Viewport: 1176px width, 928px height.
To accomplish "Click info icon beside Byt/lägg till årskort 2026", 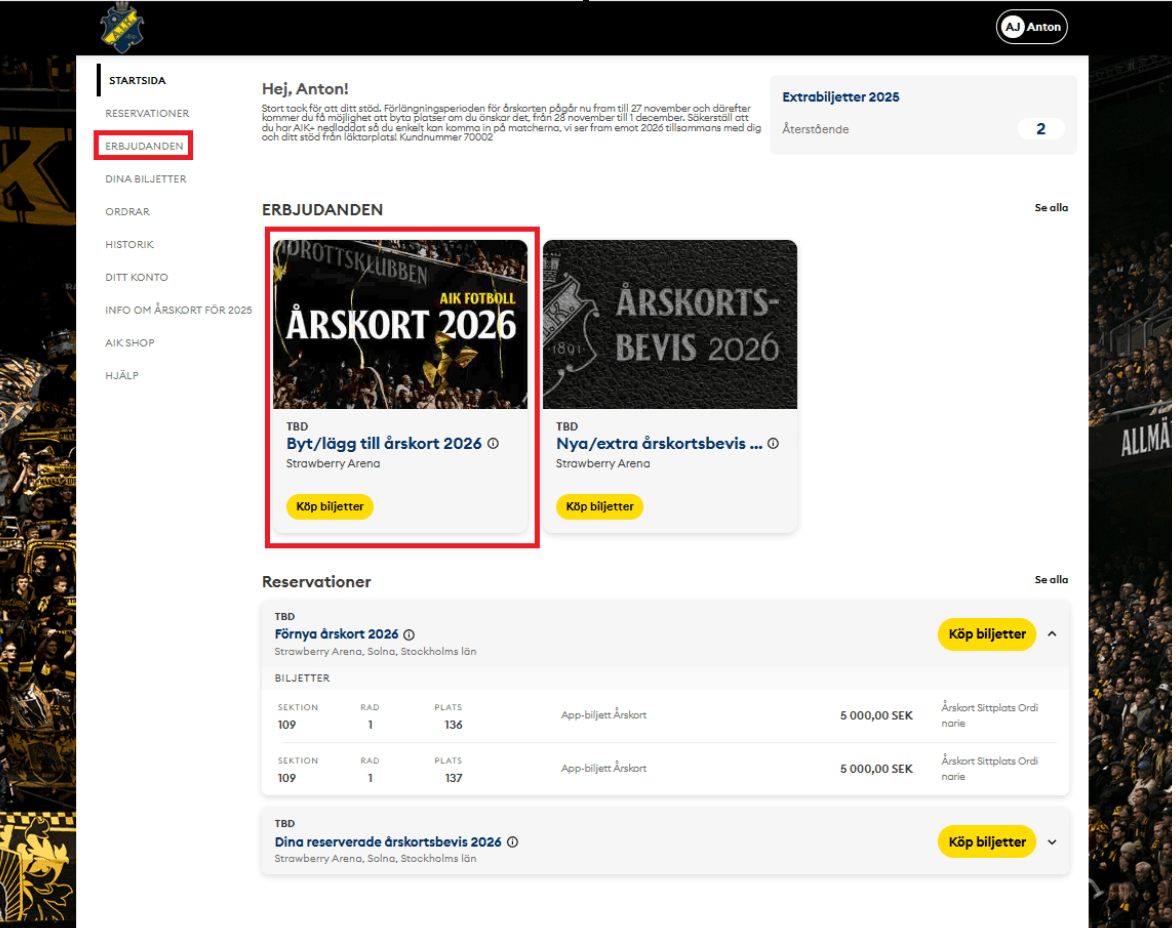I will coord(493,444).
